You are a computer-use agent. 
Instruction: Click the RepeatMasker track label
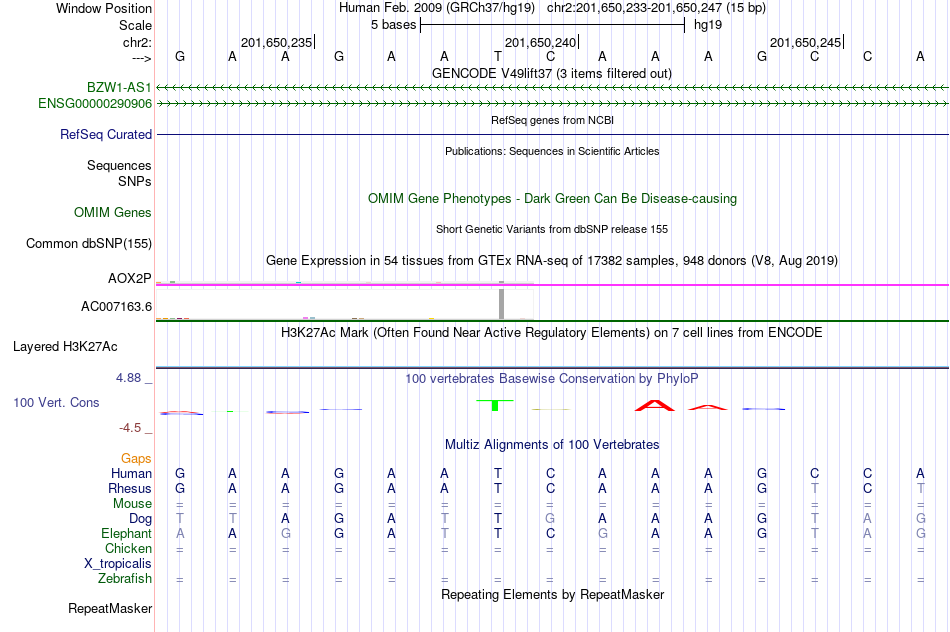coord(110,608)
